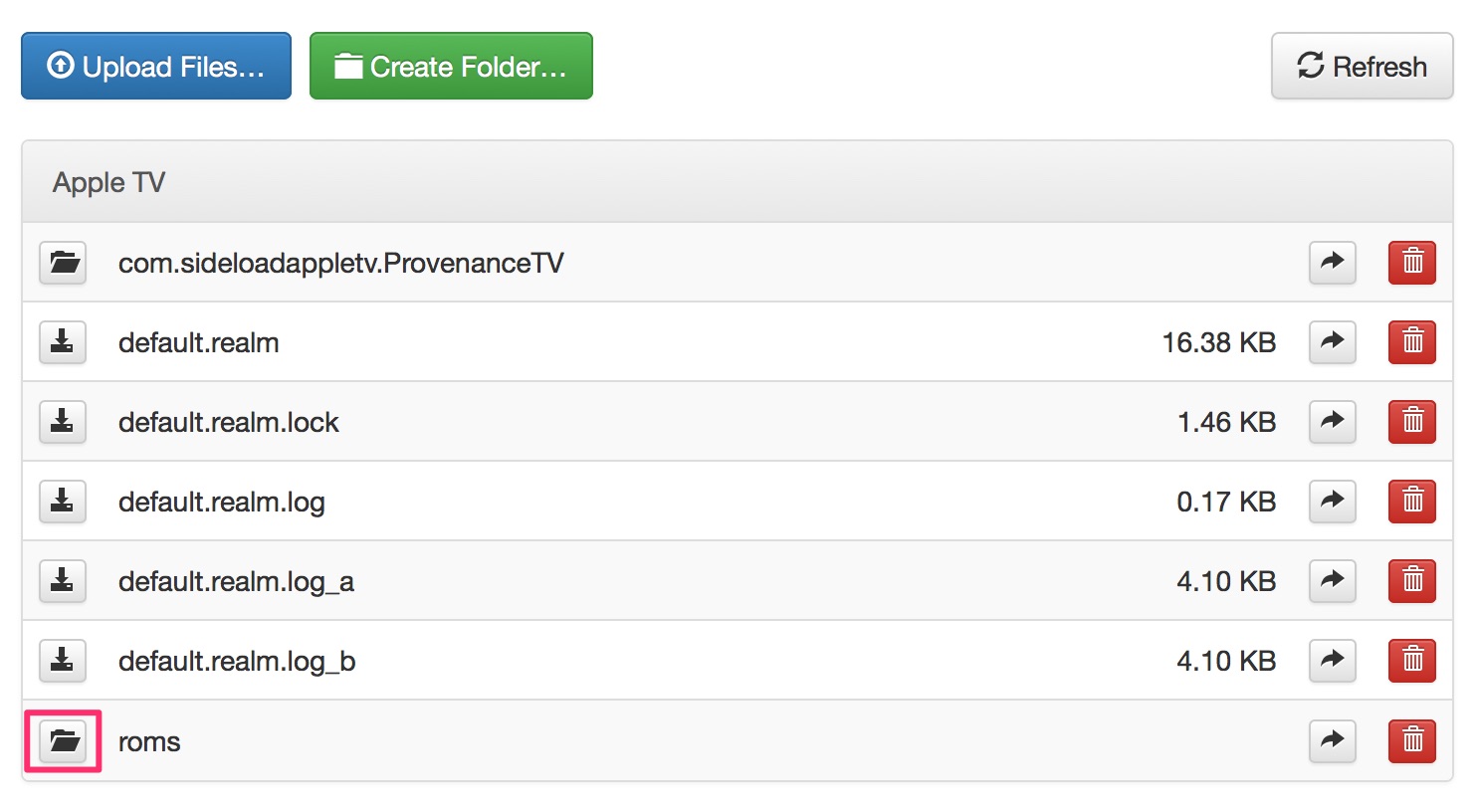The image size is (1481, 812).
Task: Refresh the file listing
Action: (x=1362, y=67)
